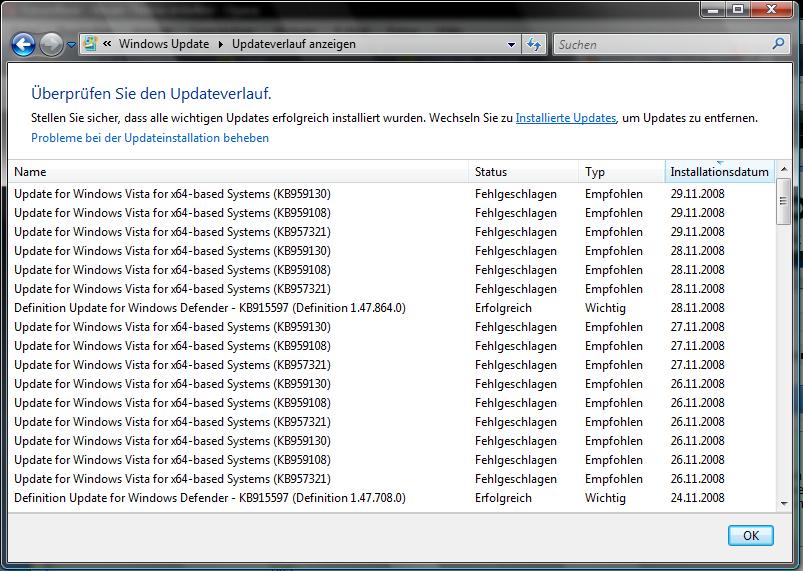Click the 24.11.2008 installation date

click(x=698, y=498)
